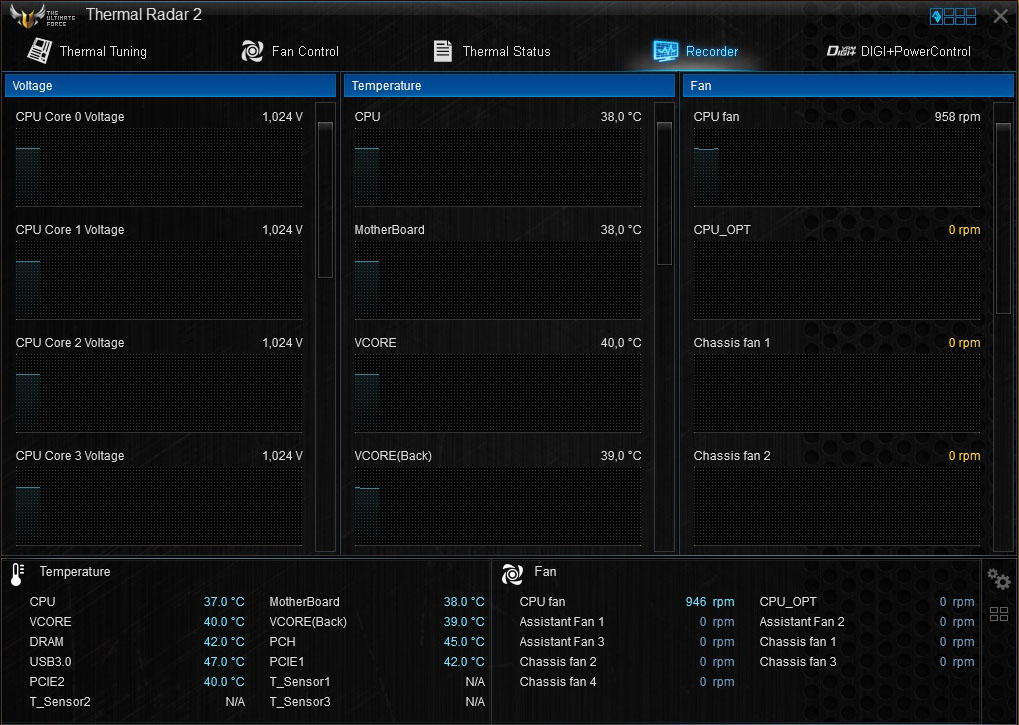Viewport: 1019px width, 725px height.
Task: Click the 0 rpm value for CPU_OPT graph
Action: [964, 230]
